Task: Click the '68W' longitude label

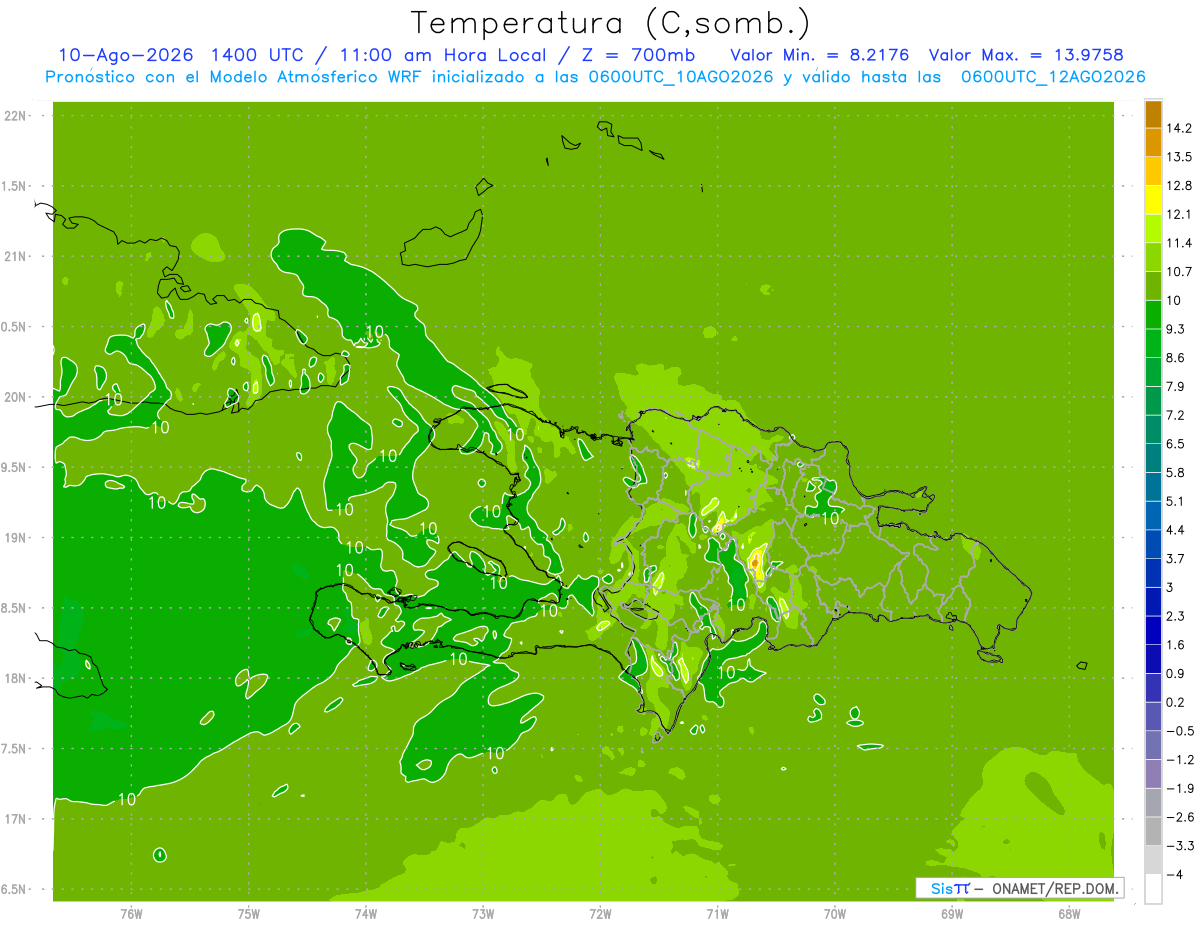Action: (1069, 913)
